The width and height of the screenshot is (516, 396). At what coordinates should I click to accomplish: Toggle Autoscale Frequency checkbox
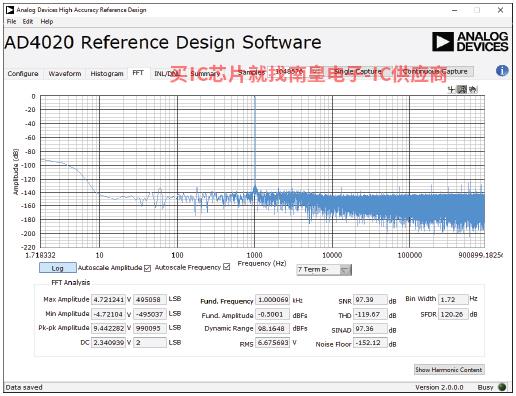point(227,267)
